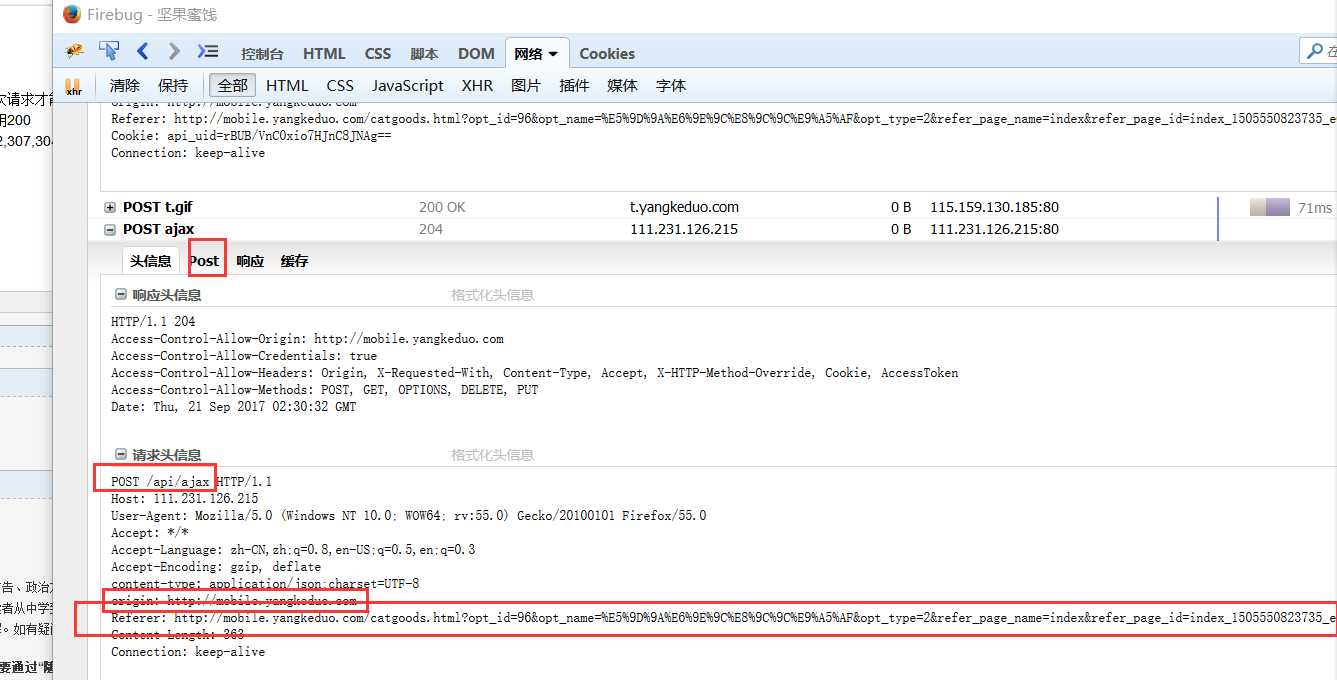Image resolution: width=1337 pixels, height=680 pixels.
Task: Click the 清除 button
Action: pyautogui.click(x=125, y=86)
